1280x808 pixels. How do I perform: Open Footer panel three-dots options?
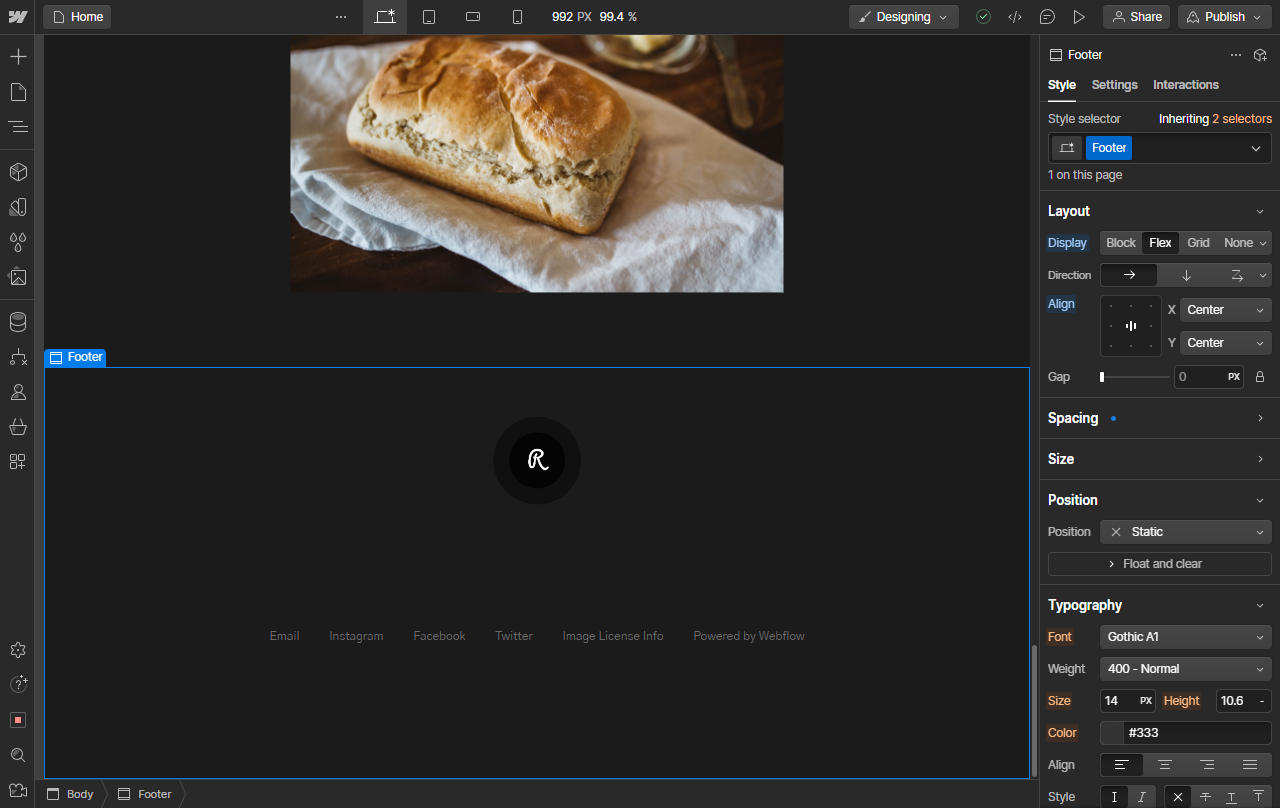[1236, 55]
